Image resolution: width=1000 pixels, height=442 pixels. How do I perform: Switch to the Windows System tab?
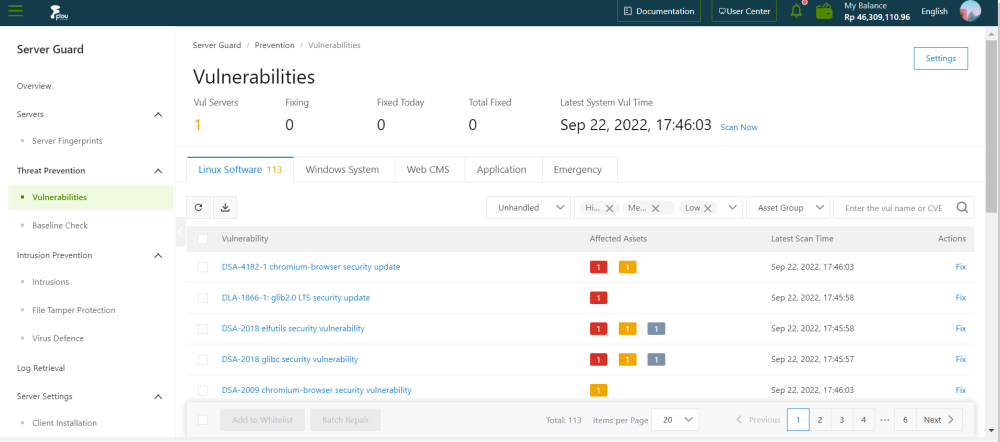(342, 170)
